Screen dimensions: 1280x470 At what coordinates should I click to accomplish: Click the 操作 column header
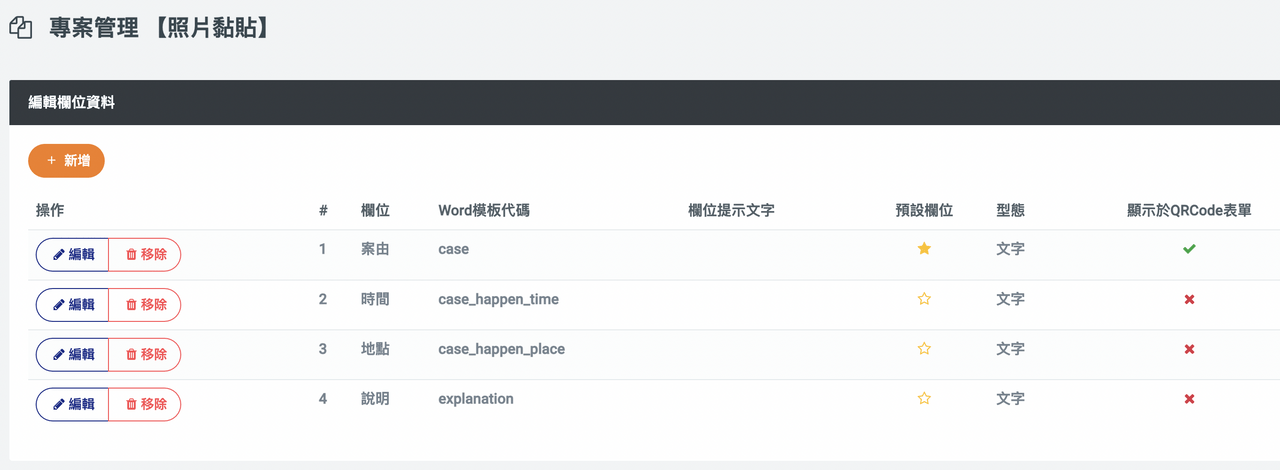(x=50, y=210)
